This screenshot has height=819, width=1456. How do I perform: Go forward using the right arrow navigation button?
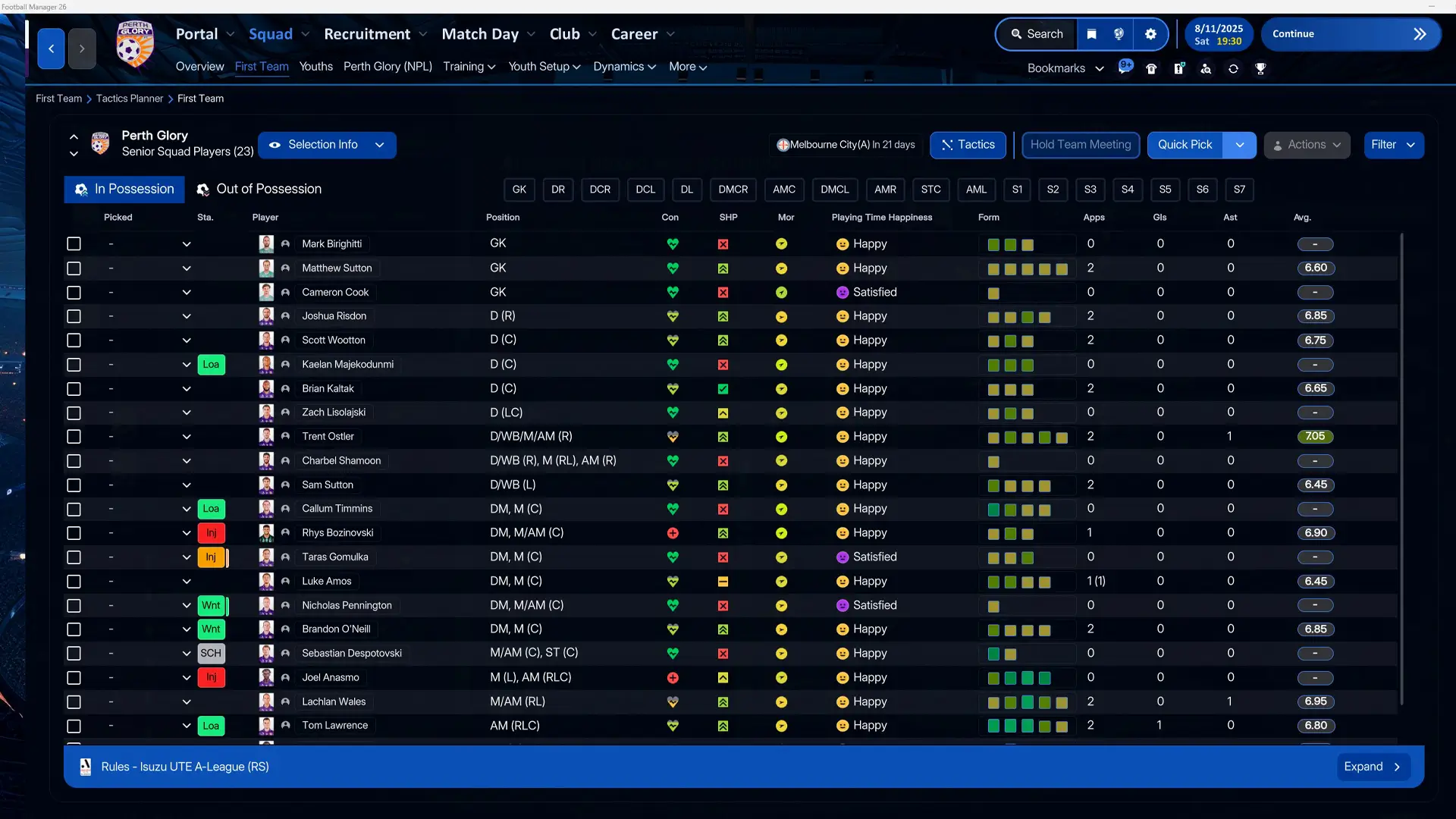(82, 49)
